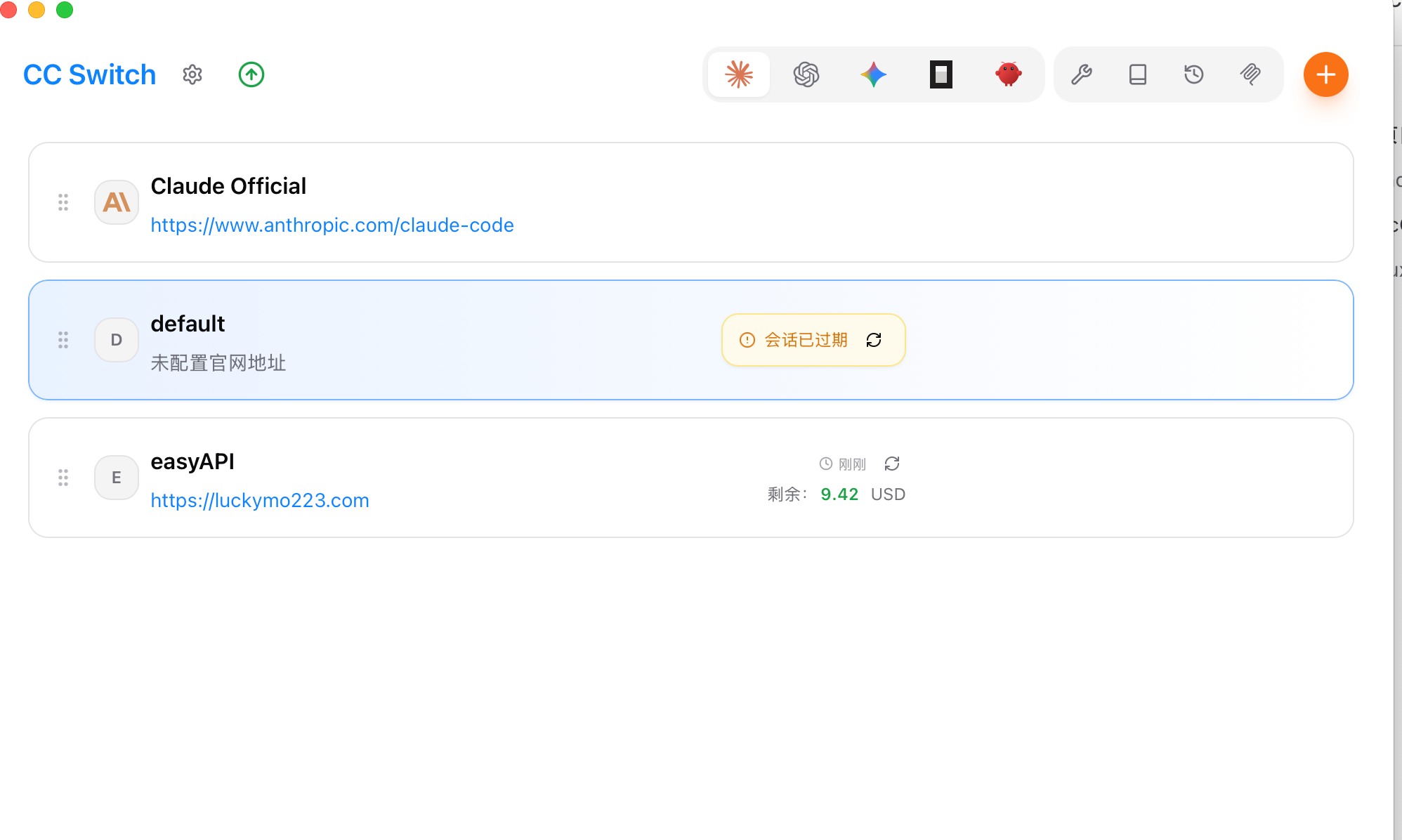
Task: Click the USD currency label
Action: coord(888,494)
